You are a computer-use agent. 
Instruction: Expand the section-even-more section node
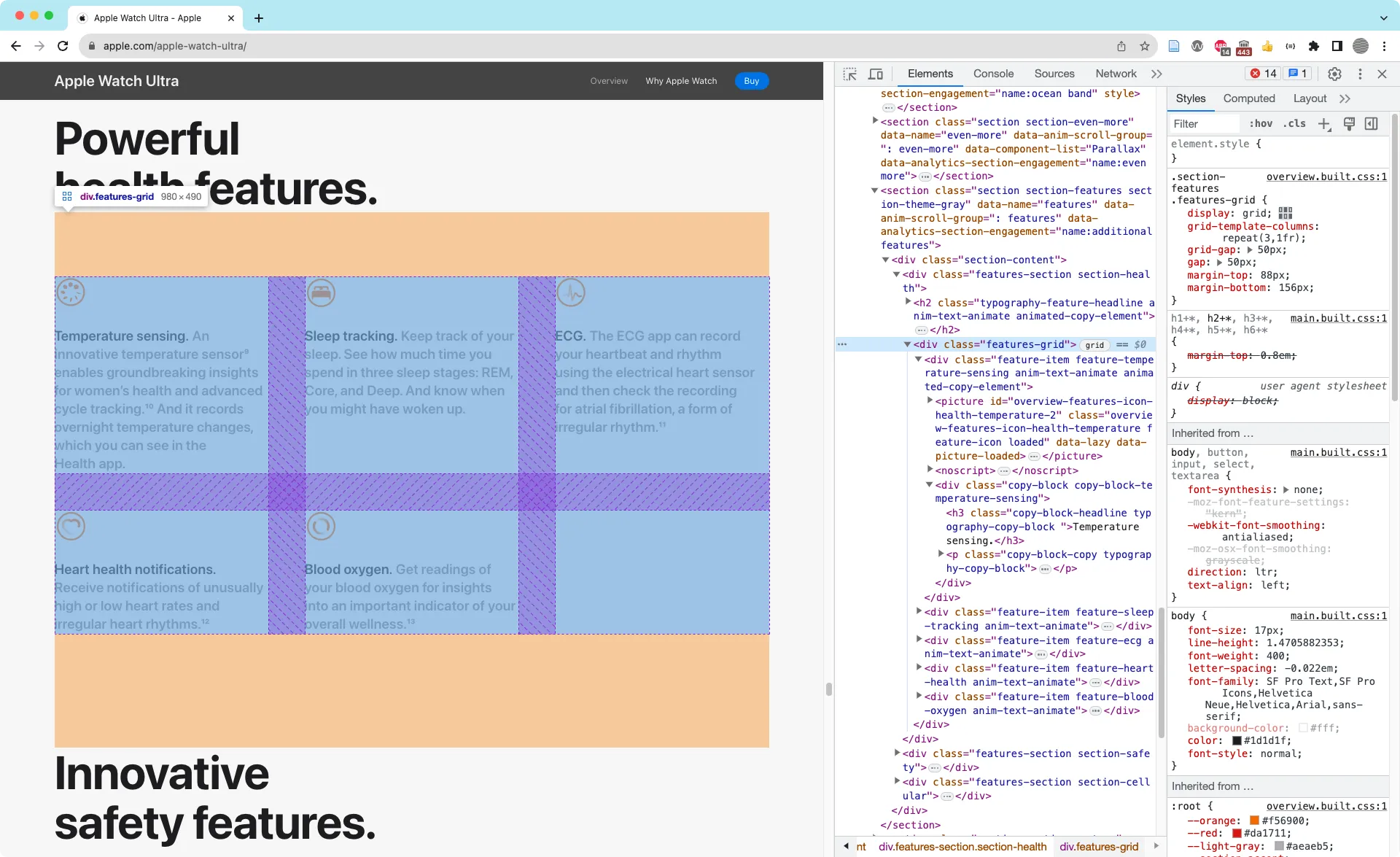click(875, 122)
